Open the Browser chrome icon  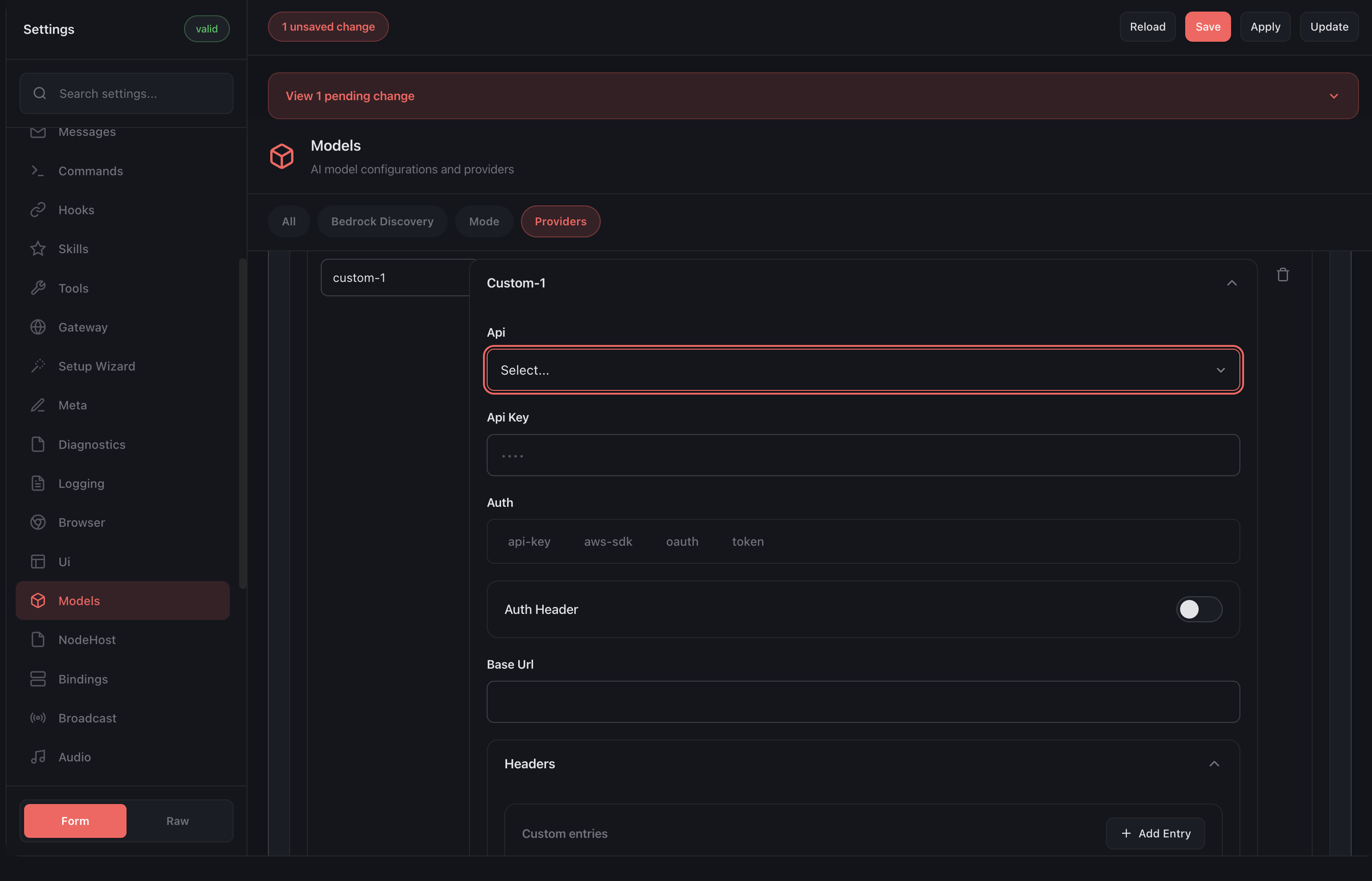(x=38, y=522)
